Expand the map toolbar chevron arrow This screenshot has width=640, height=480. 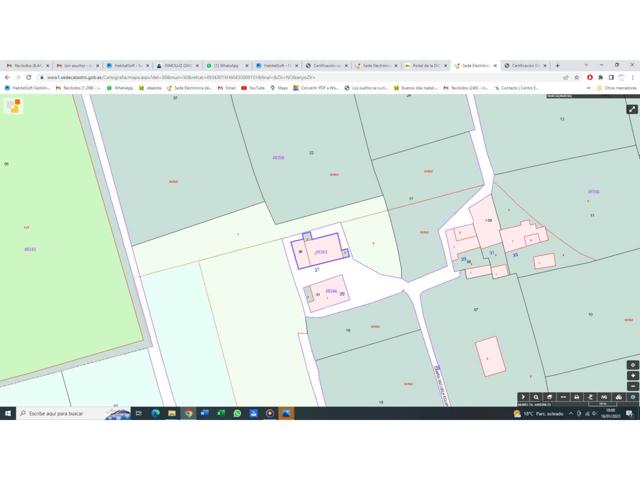tap(523, 397)
